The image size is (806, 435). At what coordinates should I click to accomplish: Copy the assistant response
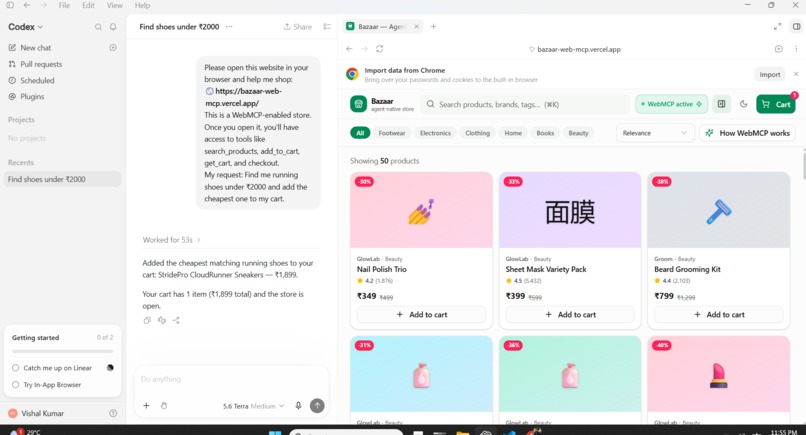(x=147, y=320)
